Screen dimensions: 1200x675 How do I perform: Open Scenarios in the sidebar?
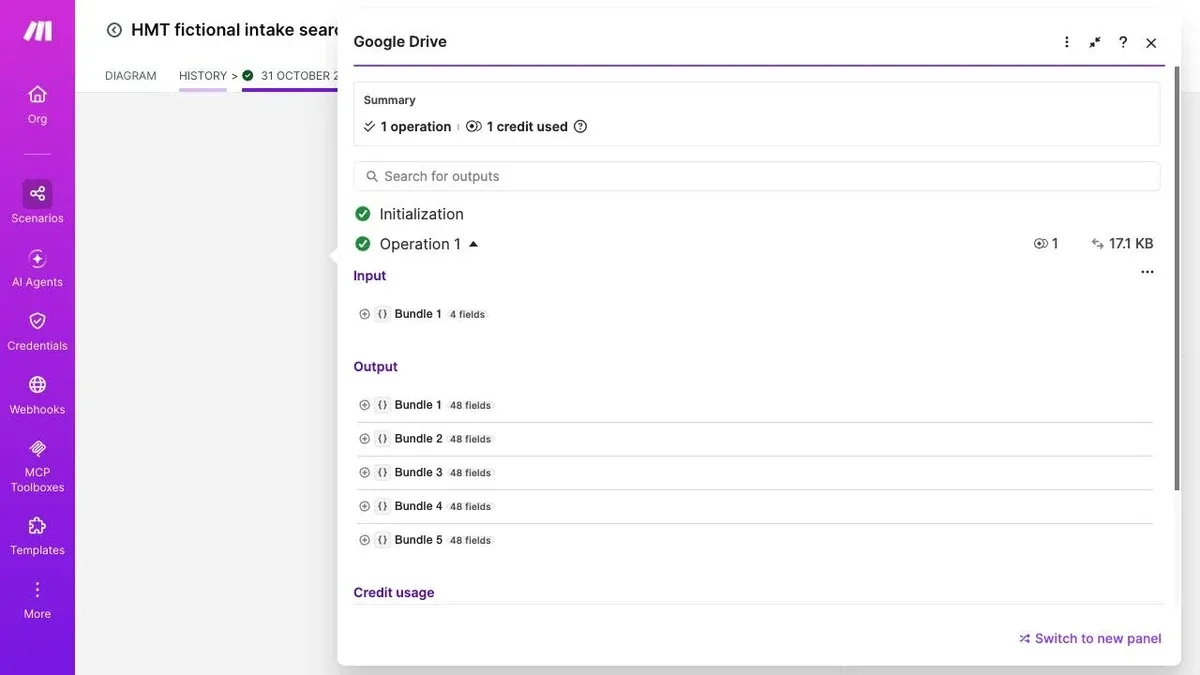tap(37, 202)
